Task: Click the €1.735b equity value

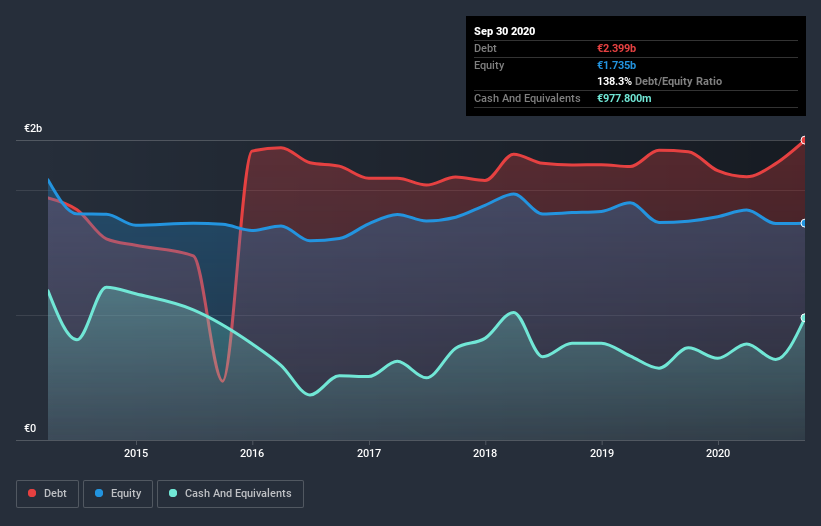Action: point(616,65)
